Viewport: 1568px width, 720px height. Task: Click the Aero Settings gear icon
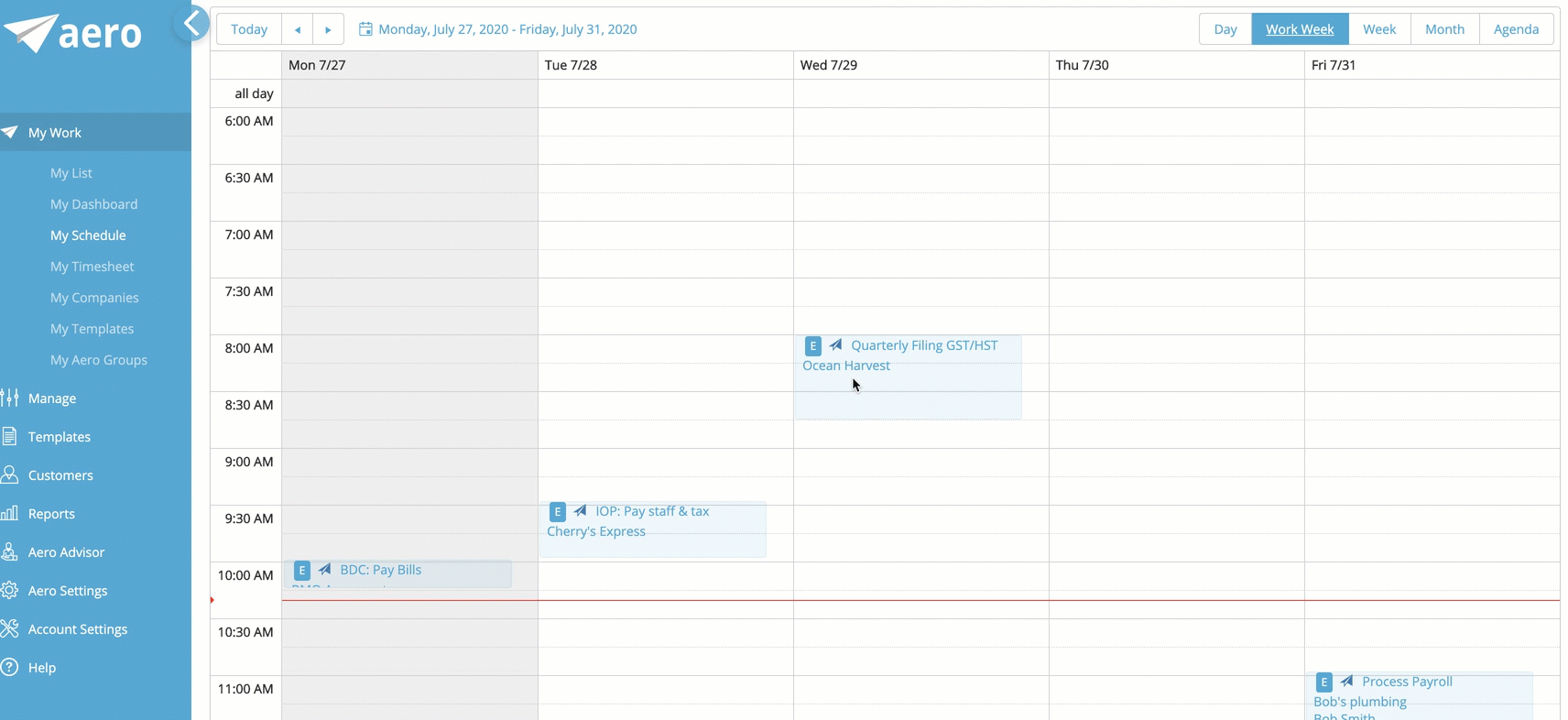click(10, 590)
